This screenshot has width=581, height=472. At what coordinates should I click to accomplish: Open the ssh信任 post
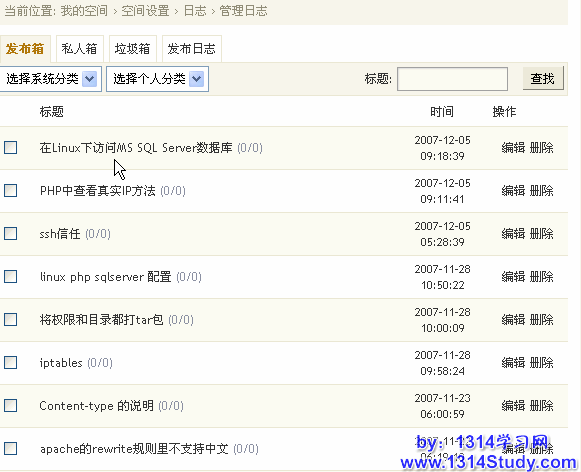coord(60,234)
